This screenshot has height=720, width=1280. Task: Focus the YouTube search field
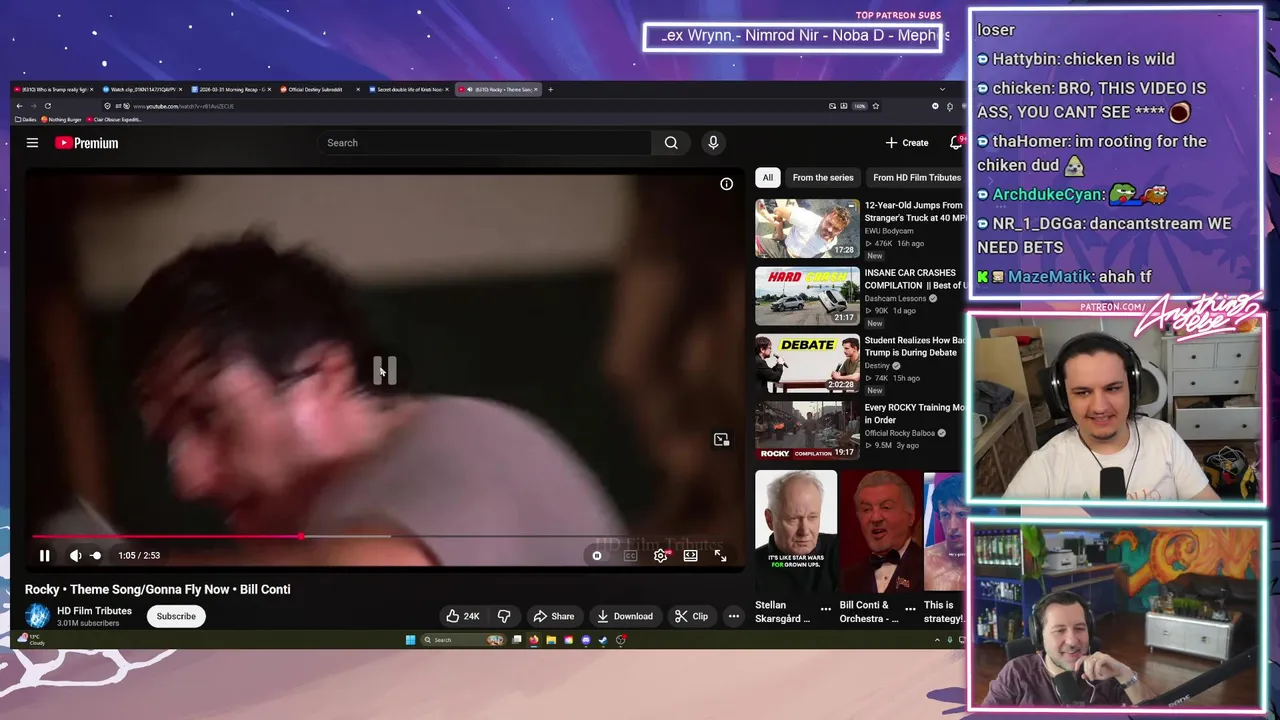click(x=483, y=143)
